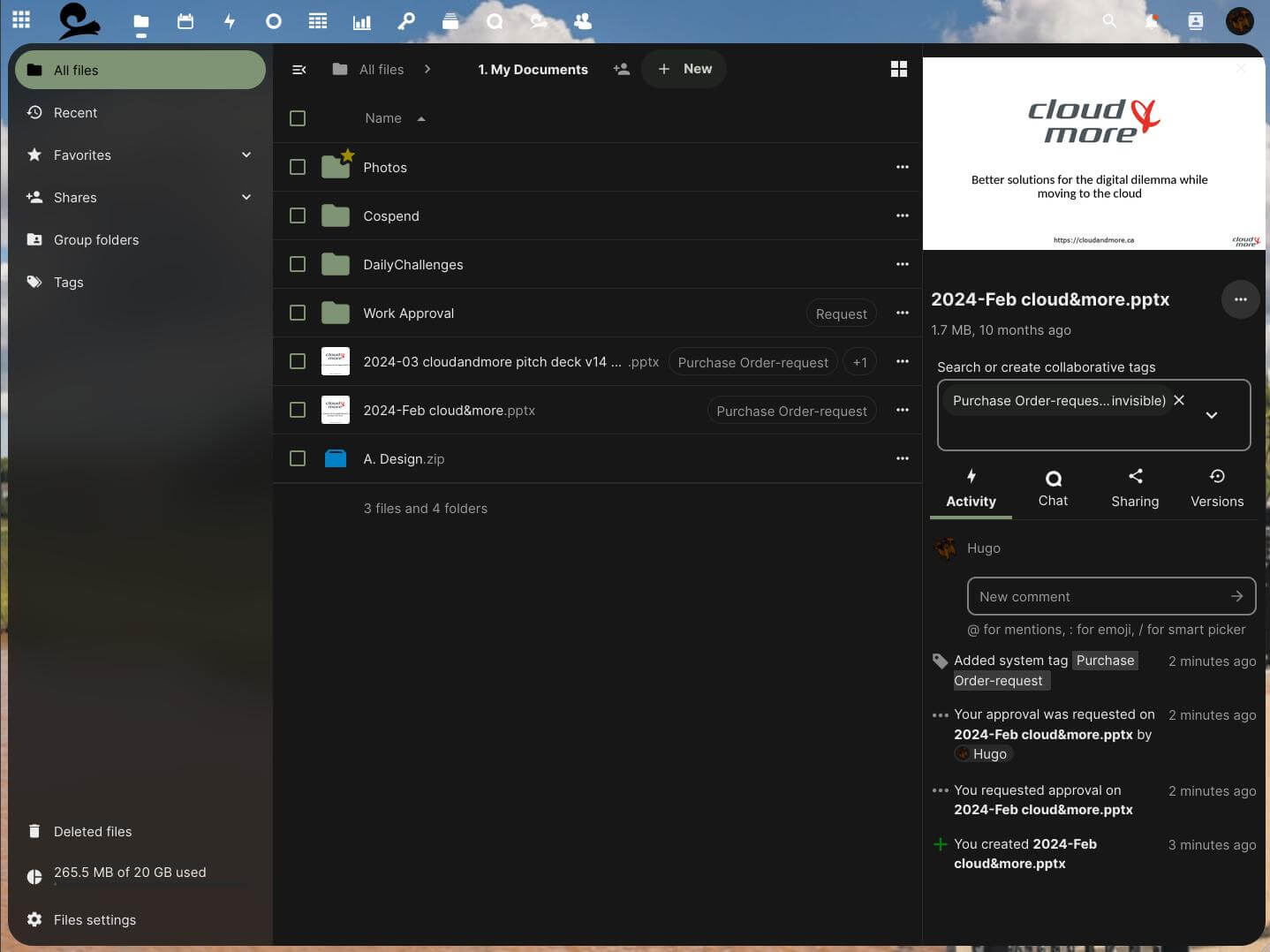This screenshot has height=952, width=1270.
Task: Open the Deck app icon in top bar
Action: (450, 21)
